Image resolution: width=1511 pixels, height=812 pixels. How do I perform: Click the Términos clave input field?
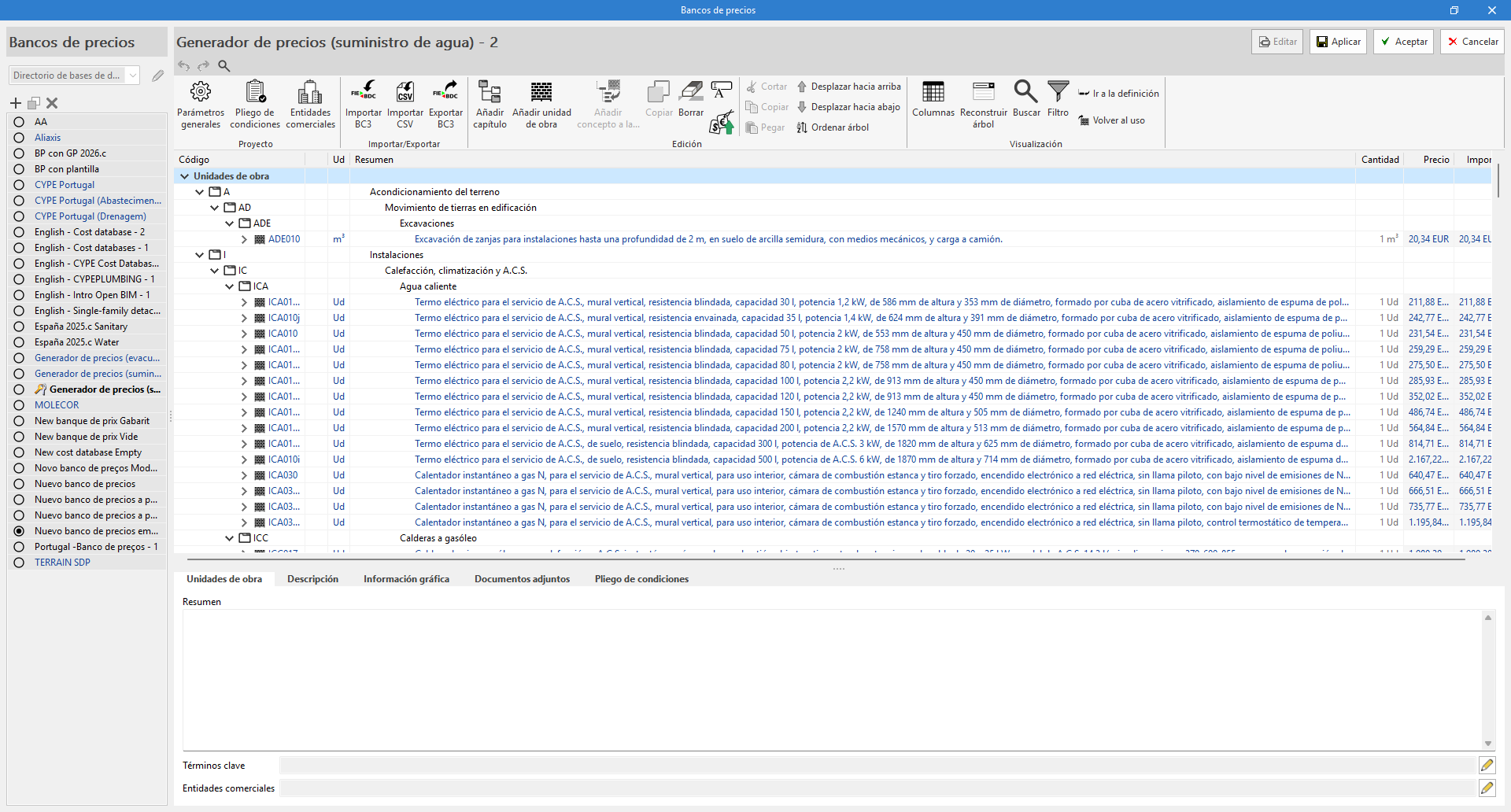click(x=877, y=766)
